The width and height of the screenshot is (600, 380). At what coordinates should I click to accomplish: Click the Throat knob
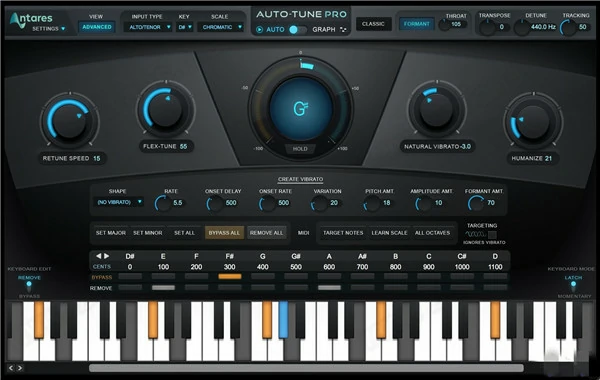(444, 25)
